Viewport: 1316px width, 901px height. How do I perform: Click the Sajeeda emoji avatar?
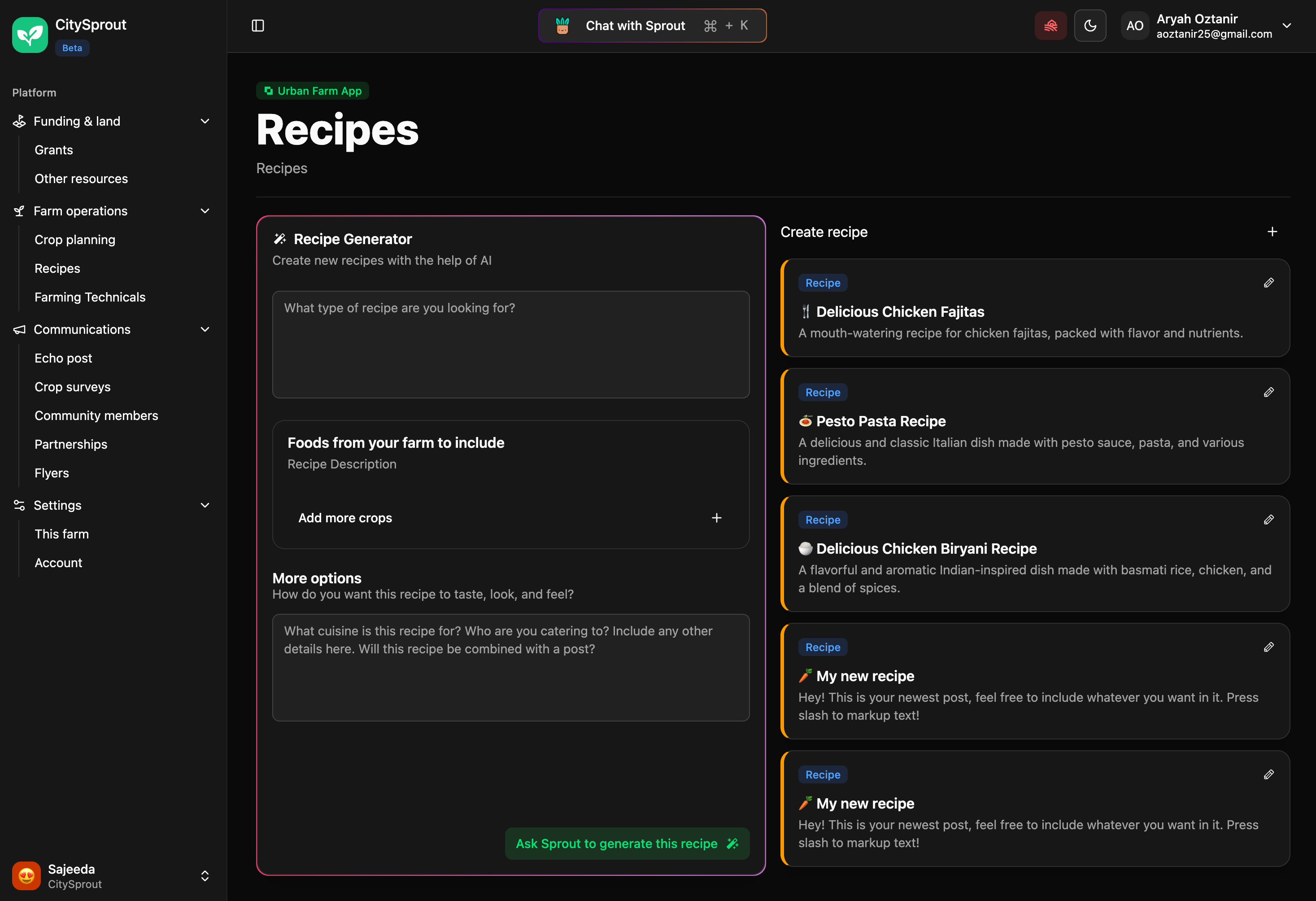(26, 876)
